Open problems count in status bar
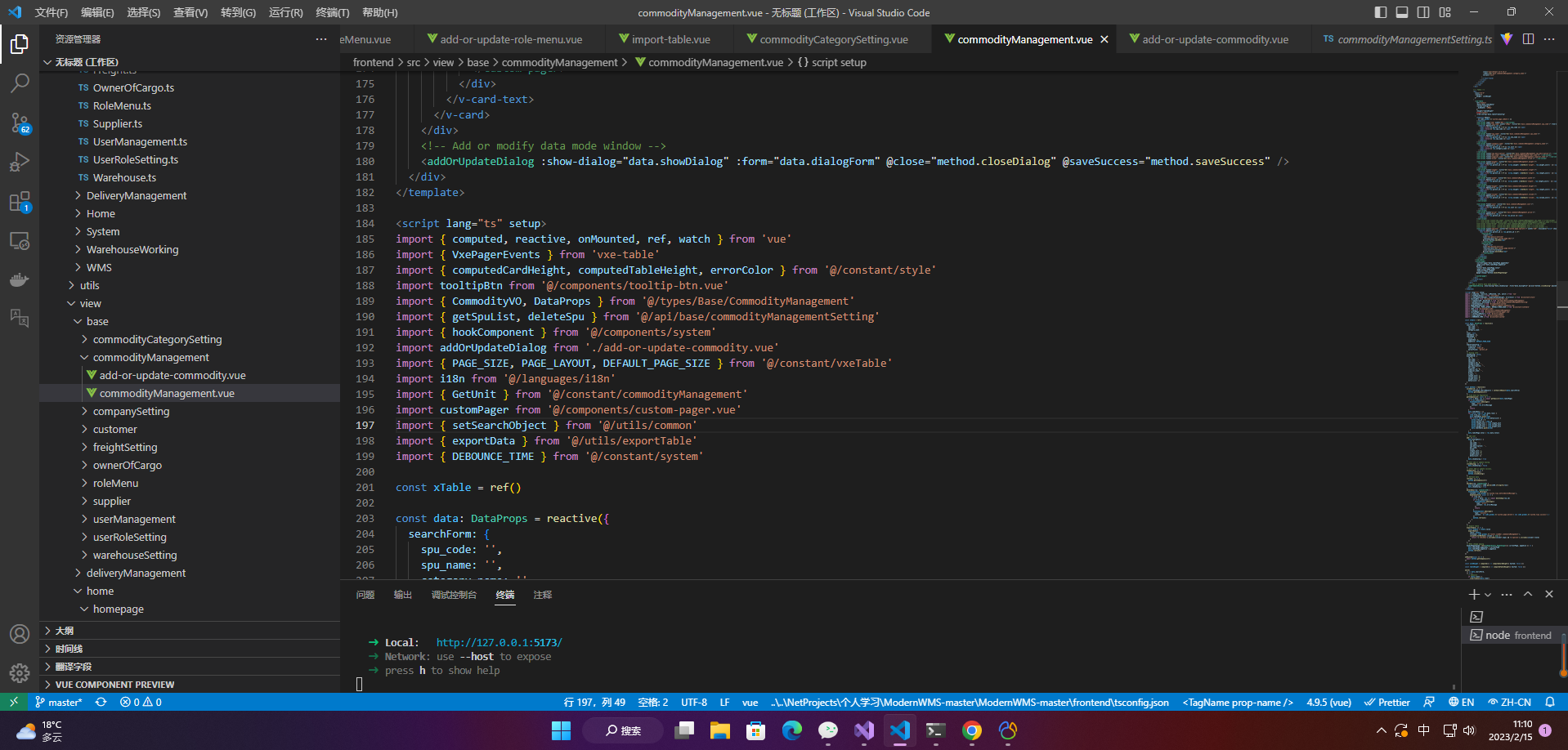The image size is (1568, 750). pos(141,702)
